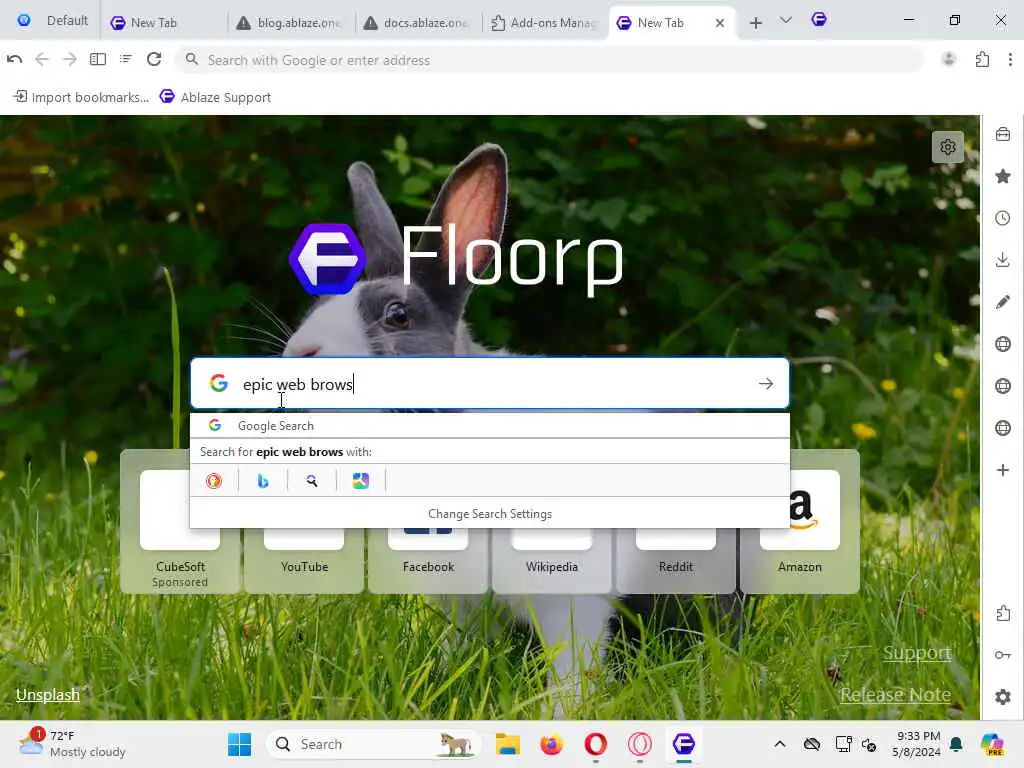
Task: Go forward with the forward arrow
Action: [70, 59]
